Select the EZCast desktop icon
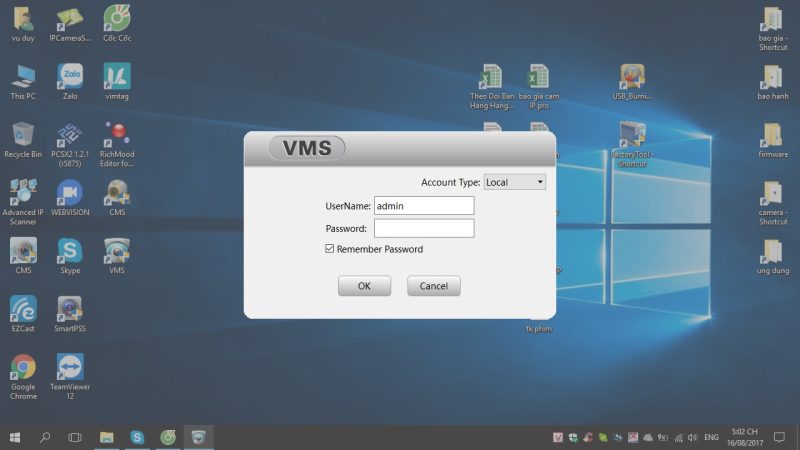 point(23,314)
